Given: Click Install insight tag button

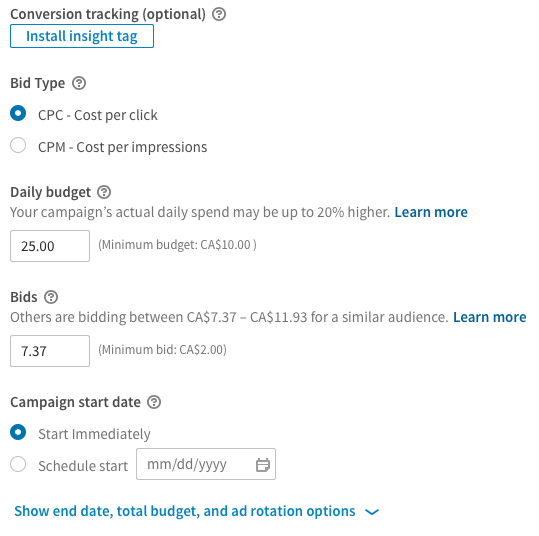Looking at the screenshot, I should (82, 36).
